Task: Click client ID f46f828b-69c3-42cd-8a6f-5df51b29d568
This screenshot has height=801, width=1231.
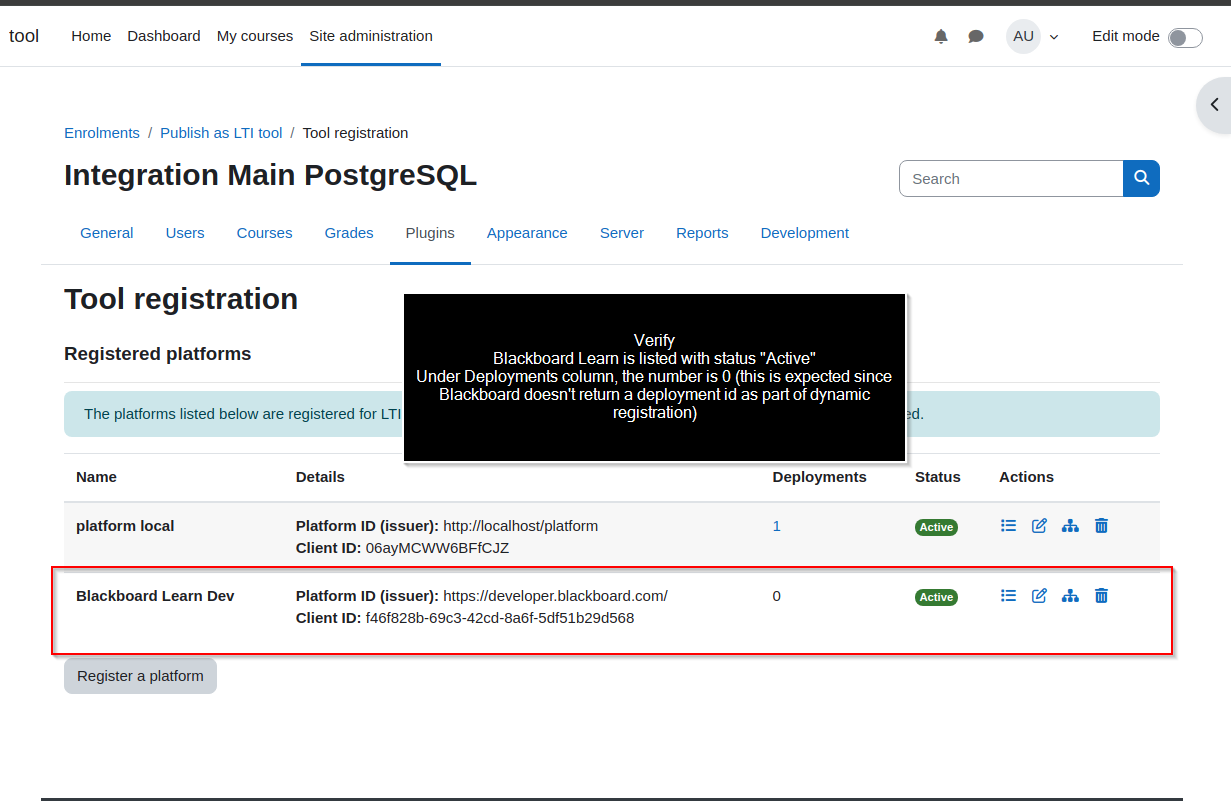Action: point(500,618)
